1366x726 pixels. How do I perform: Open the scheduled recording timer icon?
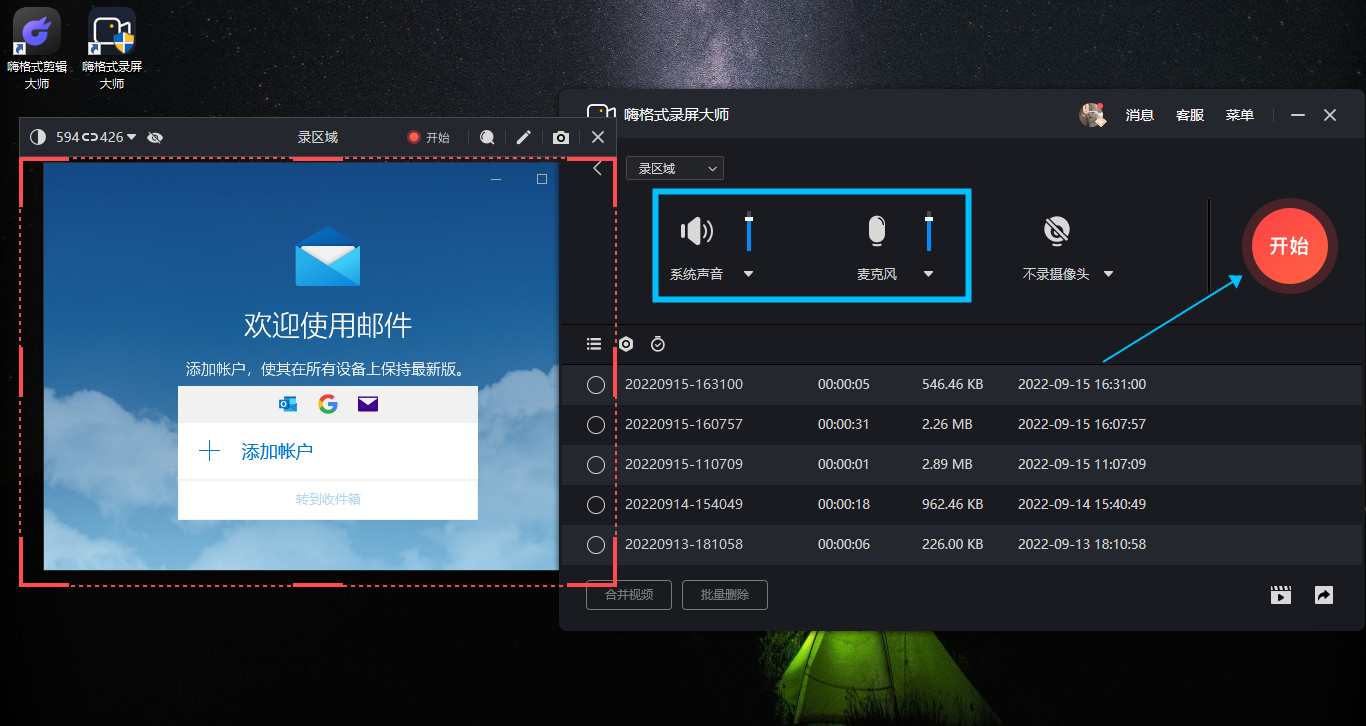[x=657, y=344]
